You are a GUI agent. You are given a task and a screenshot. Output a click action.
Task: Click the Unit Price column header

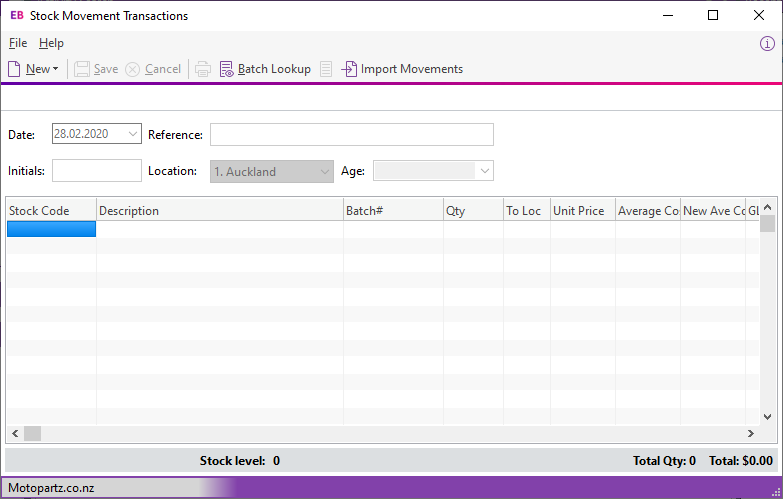(x=581, y=211)
